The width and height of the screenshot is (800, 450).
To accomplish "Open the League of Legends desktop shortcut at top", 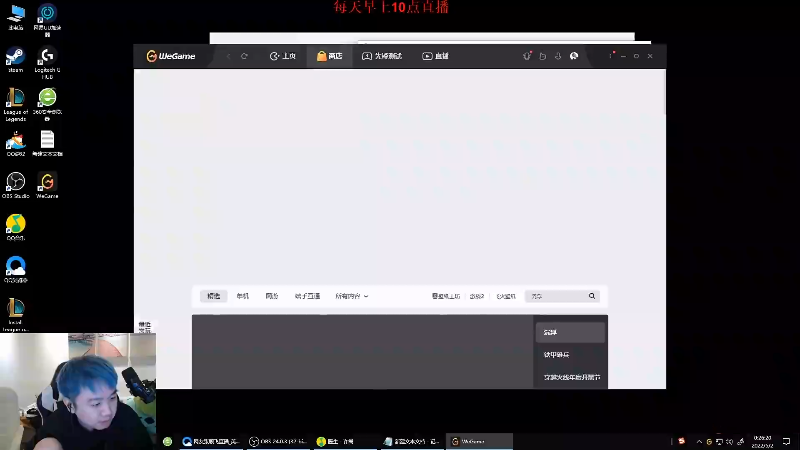I will click(15, 105).
